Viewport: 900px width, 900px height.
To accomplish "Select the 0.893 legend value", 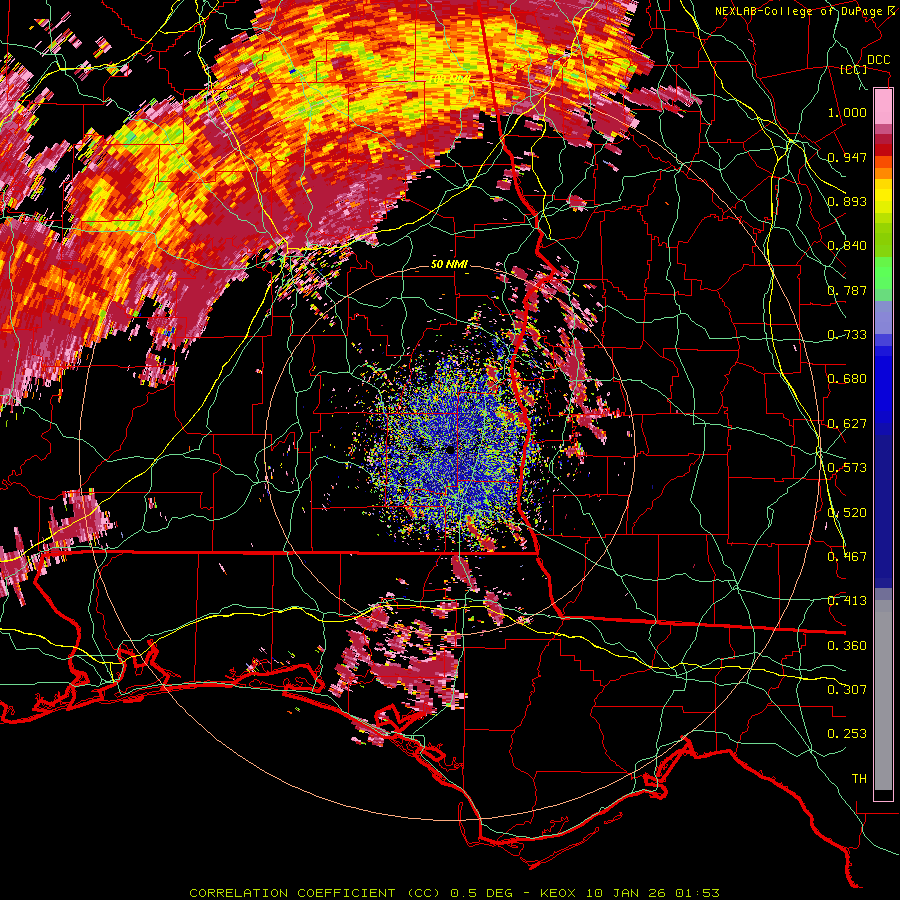I will (x=847, y=201).
